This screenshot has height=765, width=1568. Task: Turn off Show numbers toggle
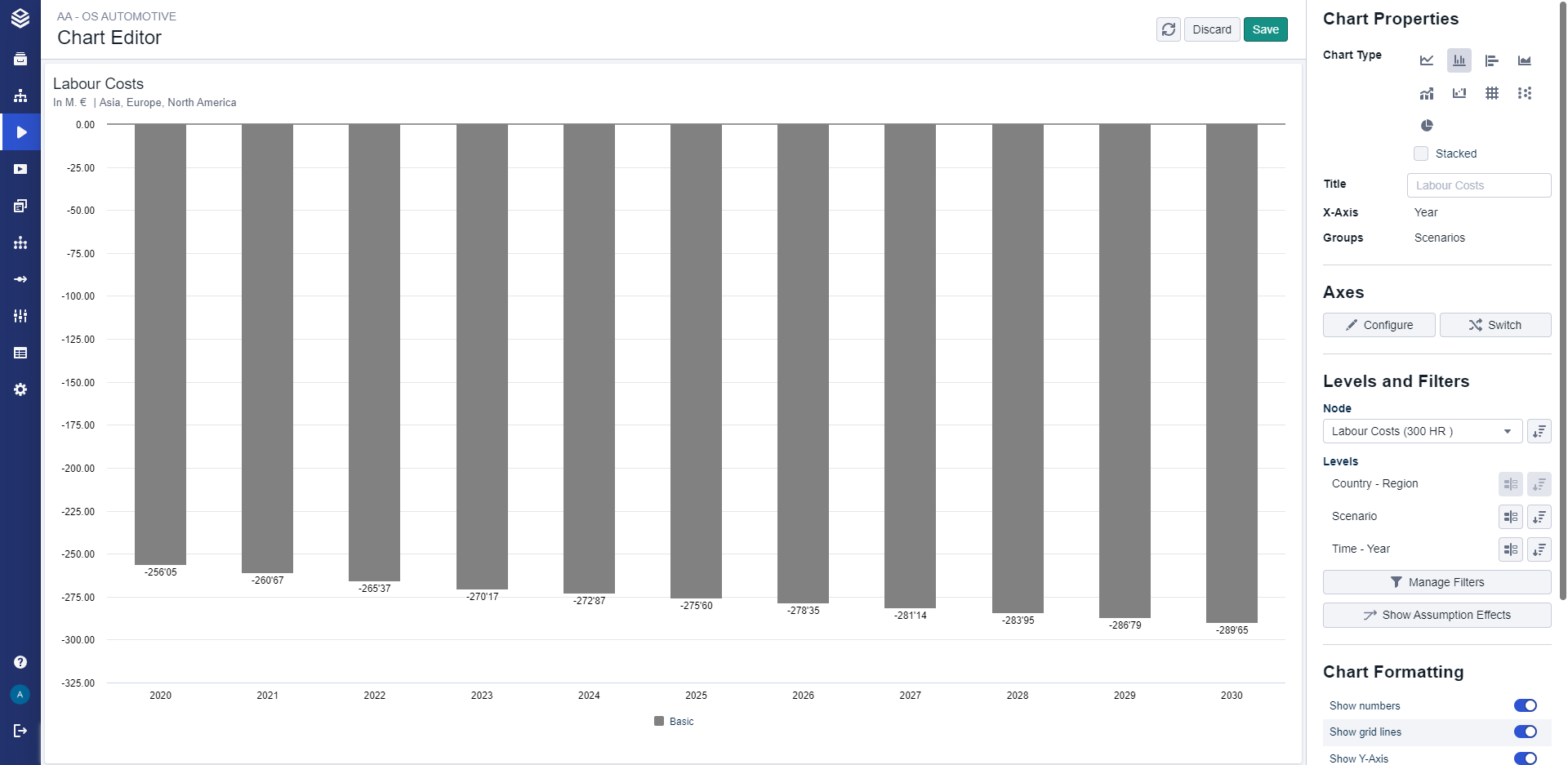[1525, 705]
